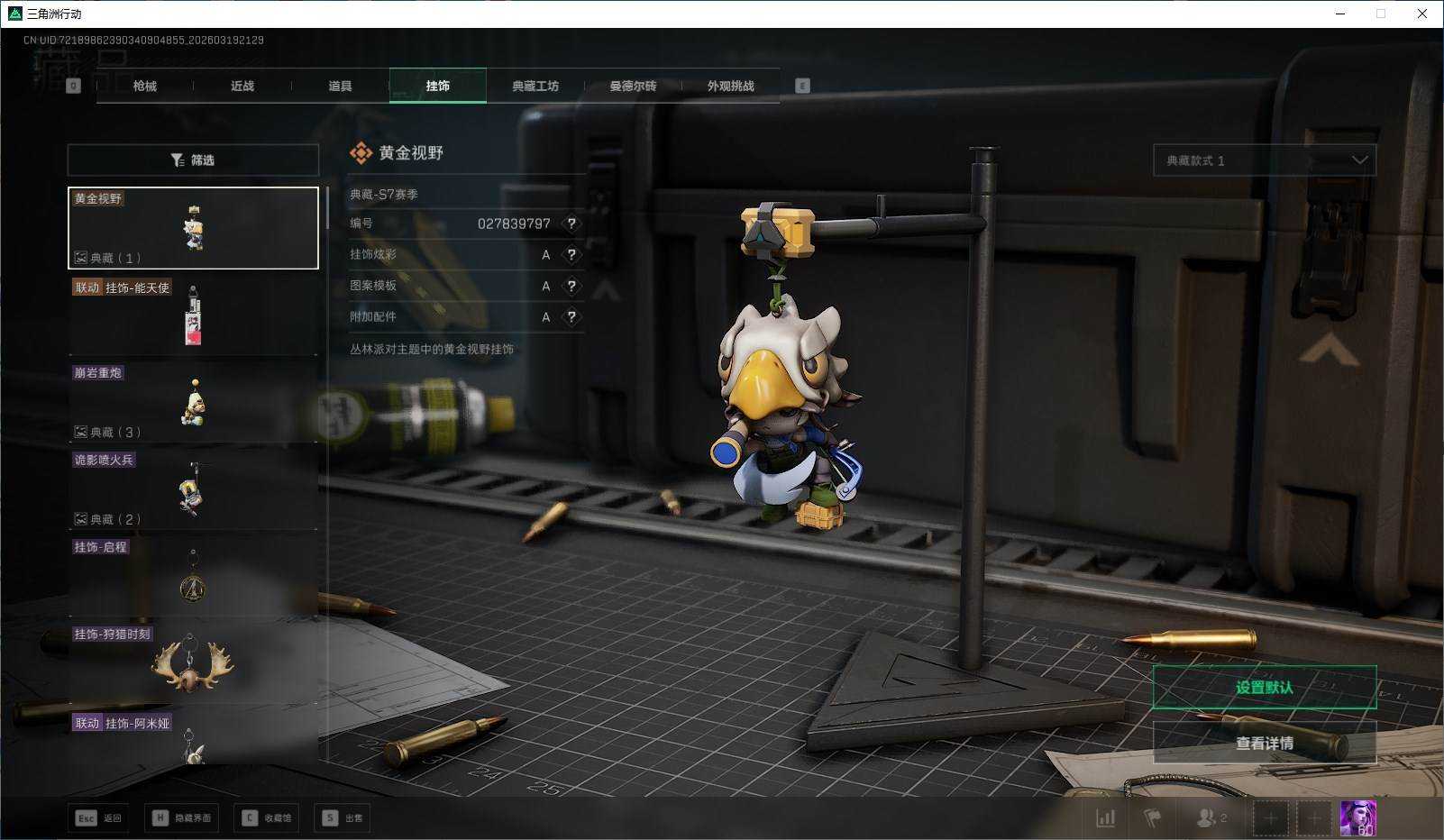Click the flag icon in bottom bar

(x=1152, y=818)
